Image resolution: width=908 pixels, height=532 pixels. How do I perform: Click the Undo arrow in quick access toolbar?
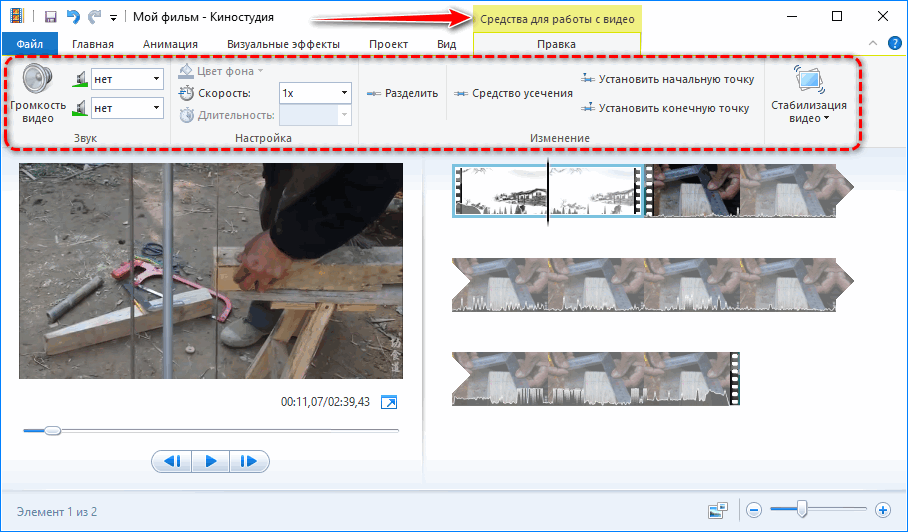click(x=71, y=17)
